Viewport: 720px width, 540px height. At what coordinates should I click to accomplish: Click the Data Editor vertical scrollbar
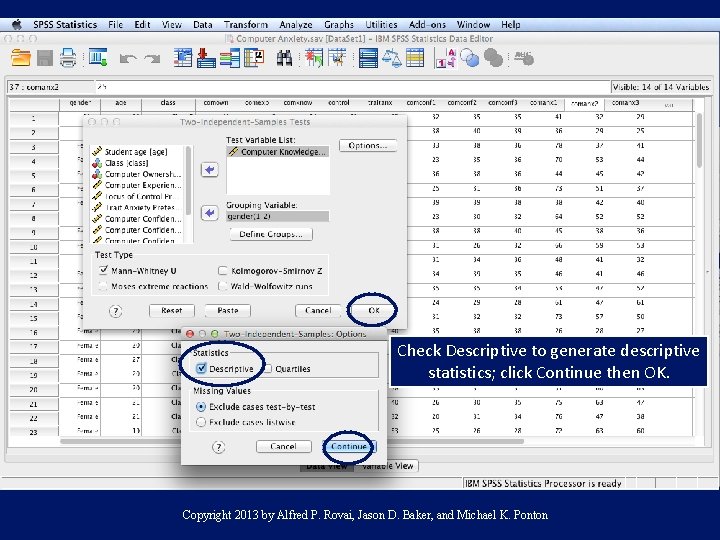[x=699, y=141]
